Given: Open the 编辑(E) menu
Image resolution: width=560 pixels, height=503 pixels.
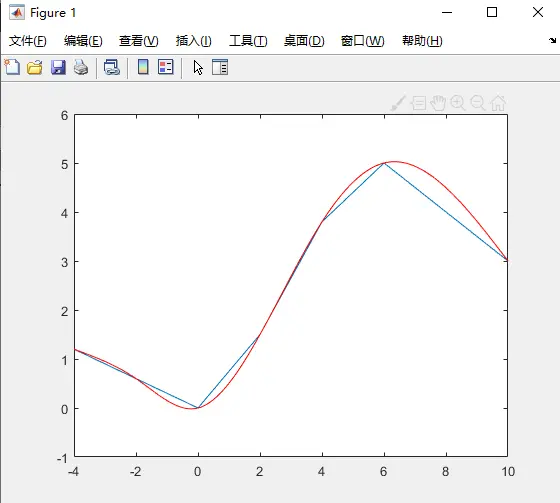Looking at the screenshot, I should (x=83, y=41).
